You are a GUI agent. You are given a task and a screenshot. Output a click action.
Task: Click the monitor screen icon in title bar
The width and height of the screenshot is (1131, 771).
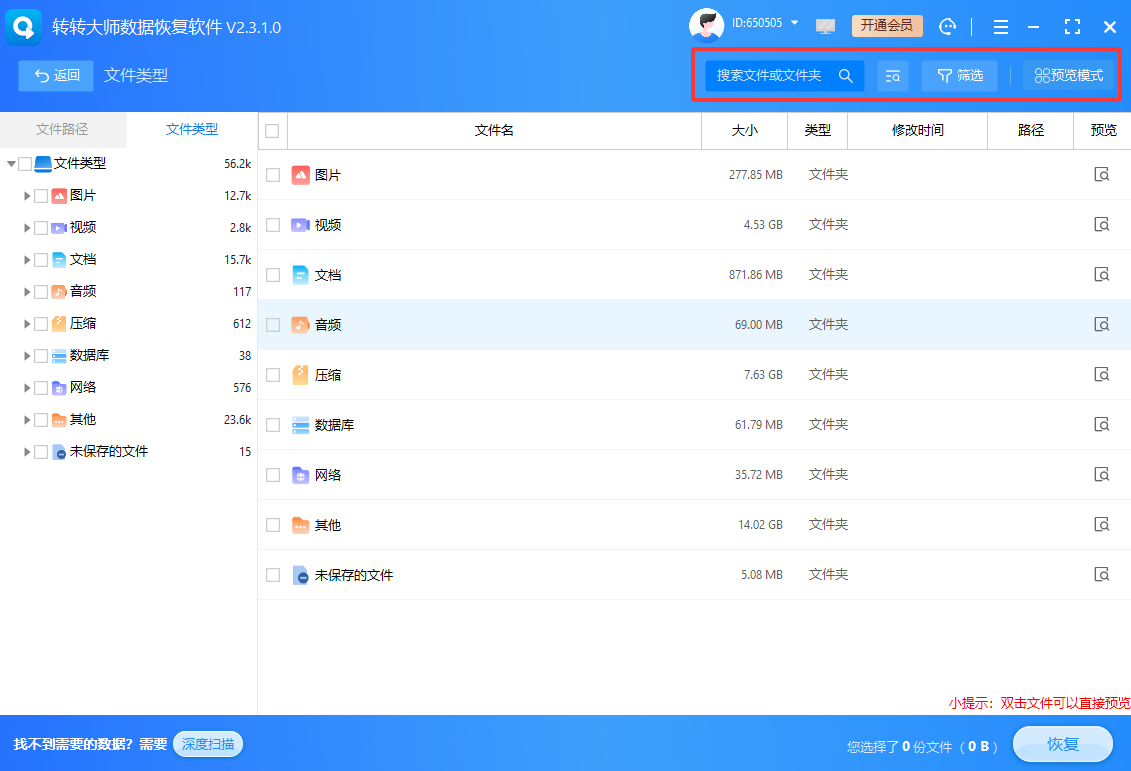[825, 27]
